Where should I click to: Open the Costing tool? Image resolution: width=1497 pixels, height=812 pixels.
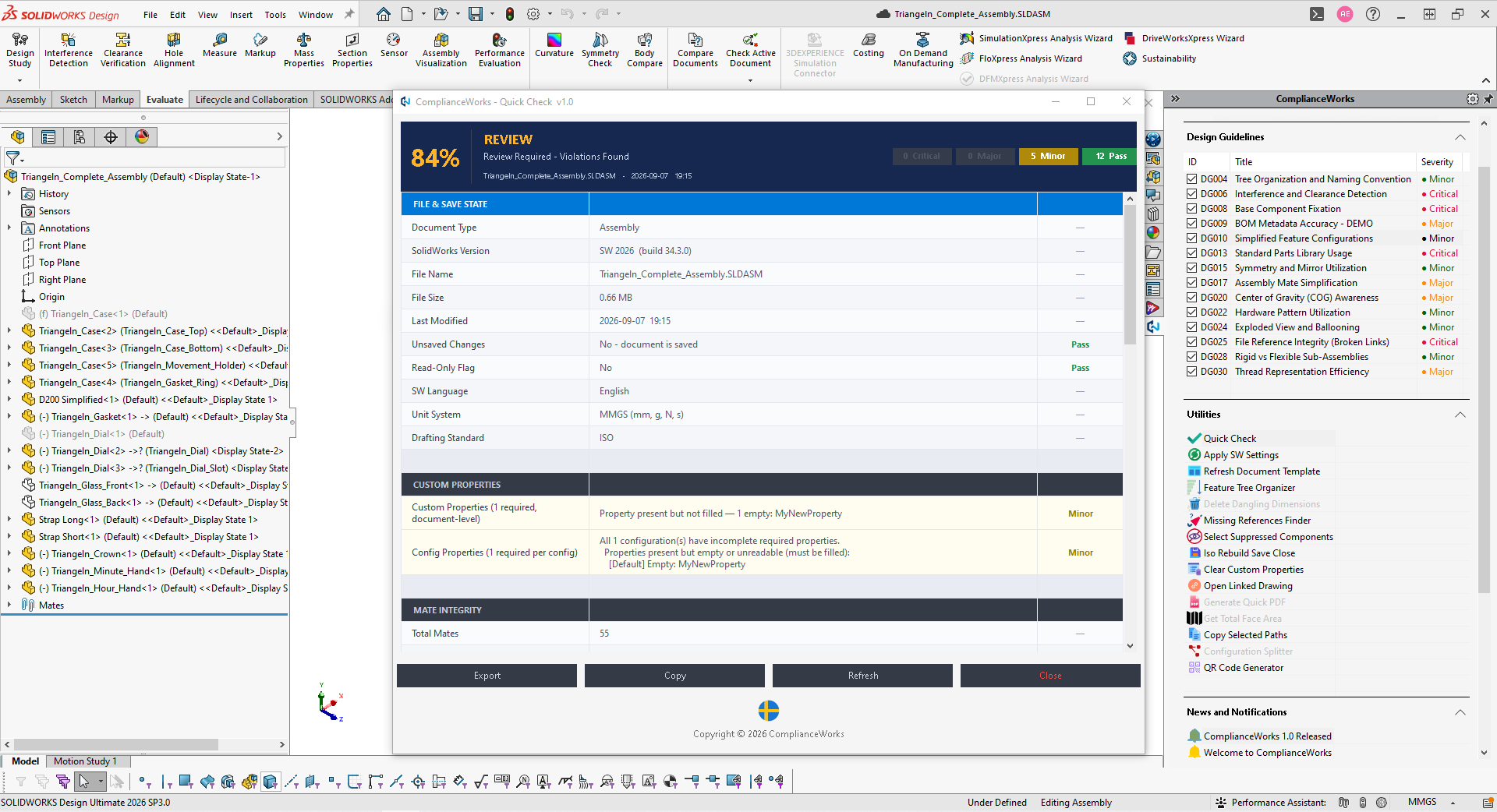click(869, 45)
